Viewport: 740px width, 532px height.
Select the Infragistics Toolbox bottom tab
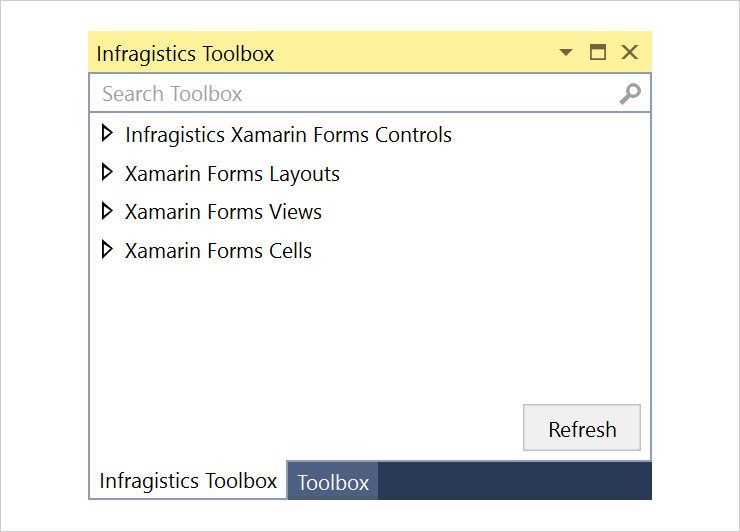(188, 481)
